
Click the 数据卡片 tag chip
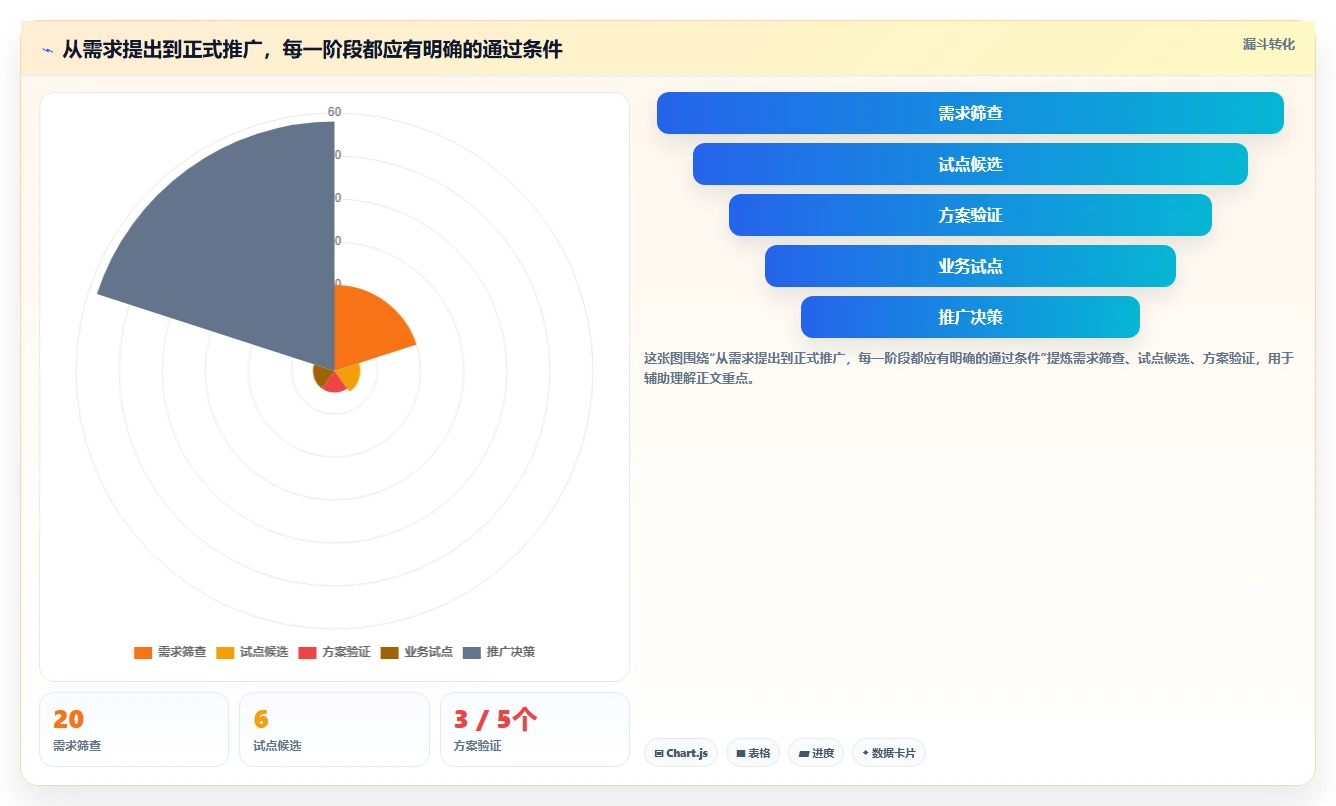889,753
